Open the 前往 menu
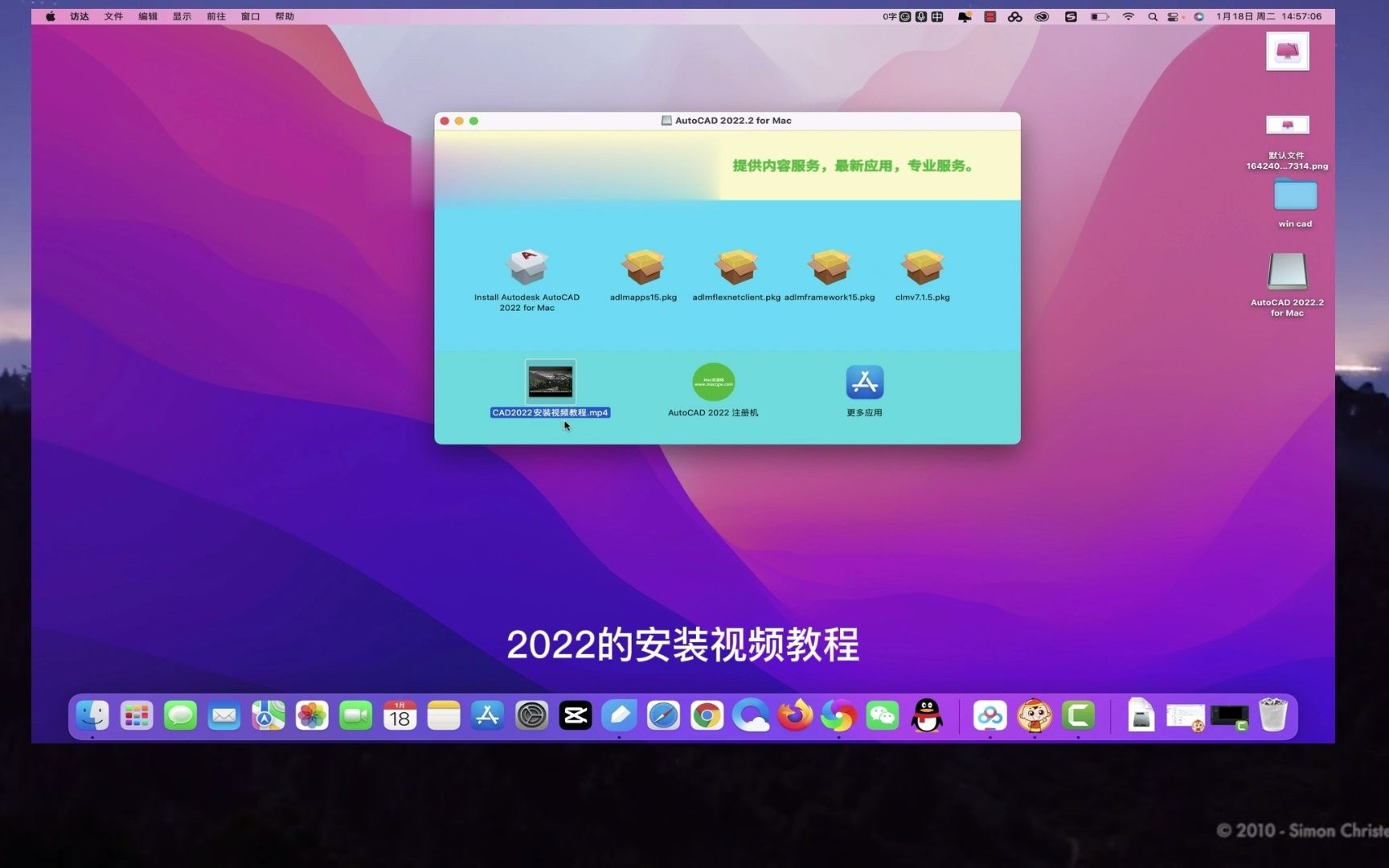The height and width of the screenshot is (868, 1389). click(216, 16)
